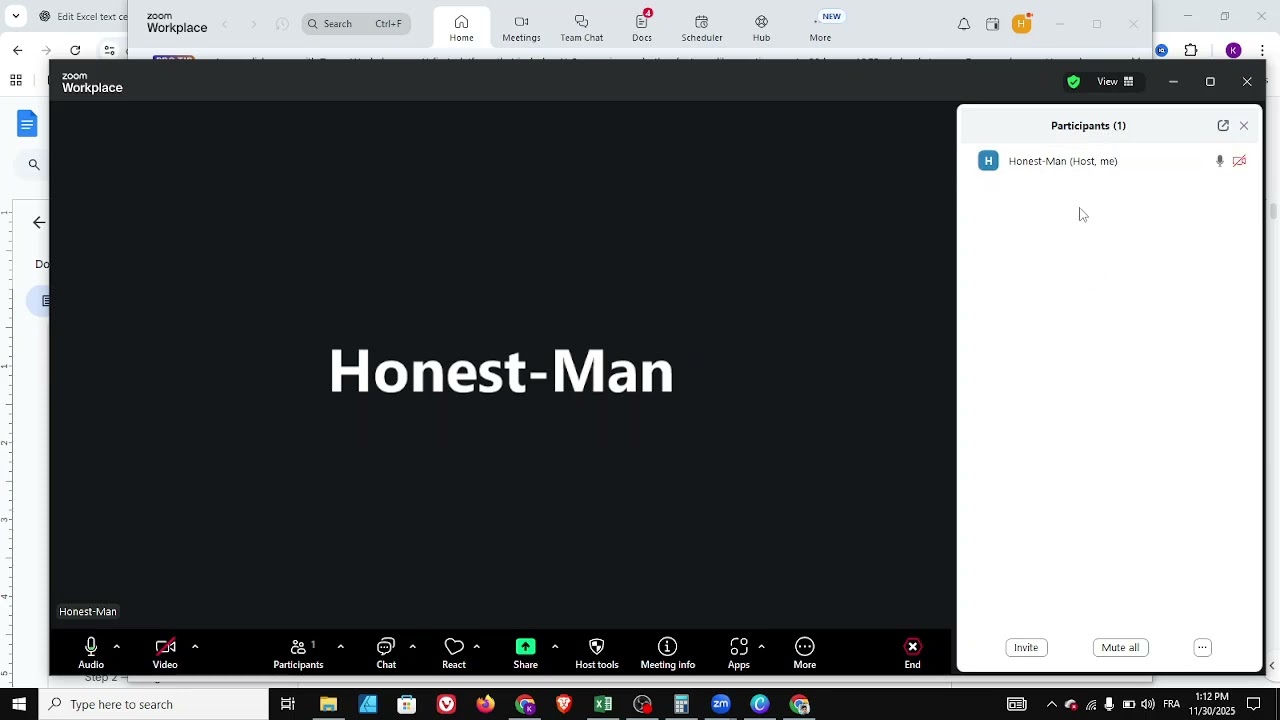Viewport: 1280px width, 720px height.
Task: Toggle Honest-Man's microphone icon in participant list
Action: pos(1219,161)
